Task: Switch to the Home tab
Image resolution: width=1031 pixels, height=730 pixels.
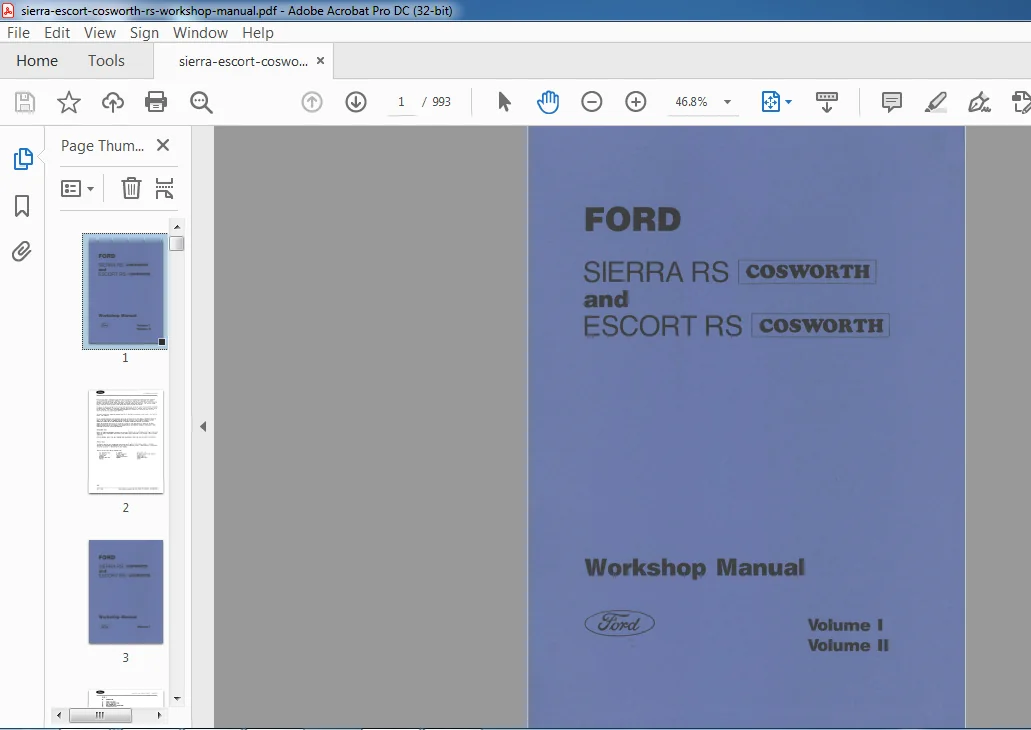Action: click(x=37, y=61)
